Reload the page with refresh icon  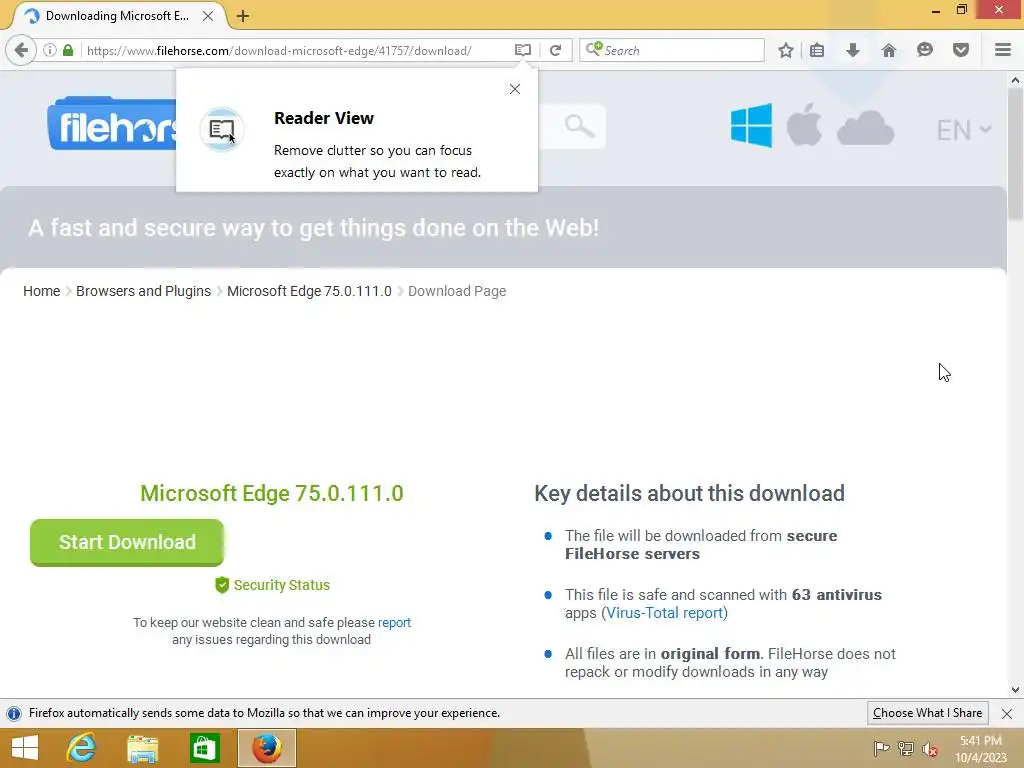coord(556,50)
